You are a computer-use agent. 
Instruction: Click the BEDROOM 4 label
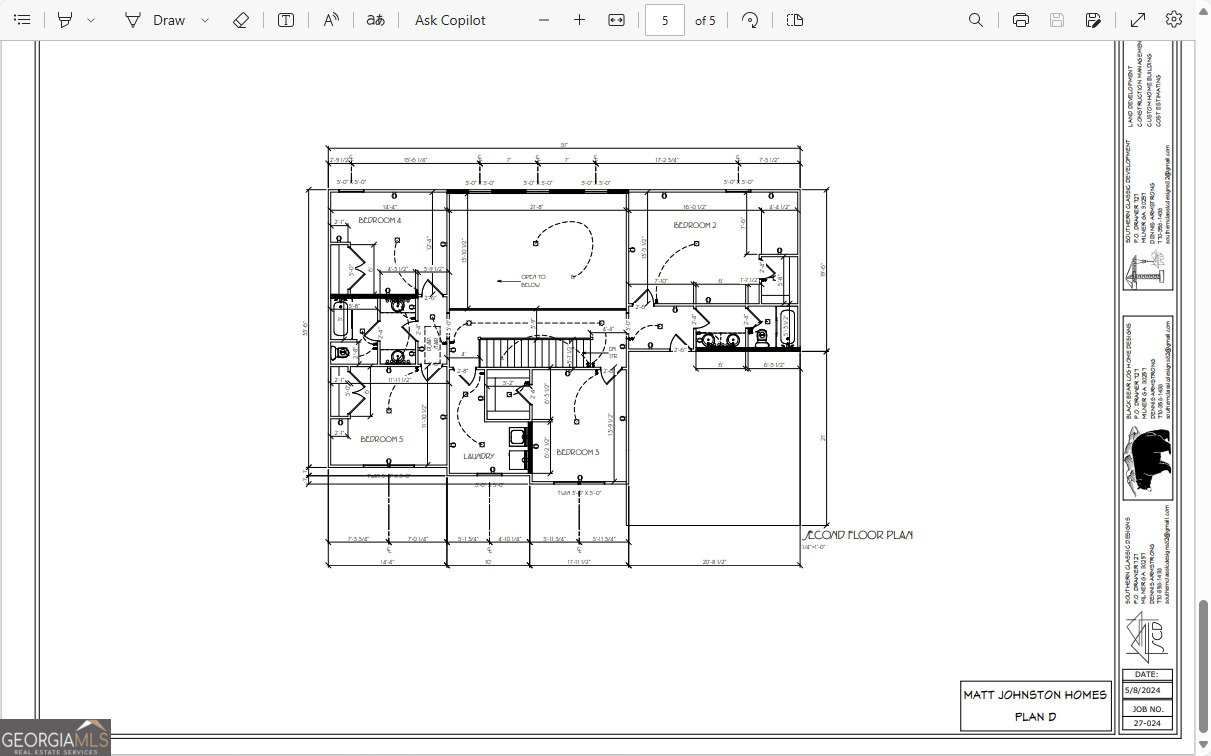click(380, 220)
